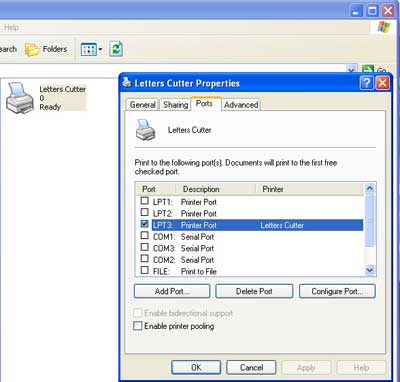
Task: Close the Explorer window behind the dialog
Action: (388, 11)
